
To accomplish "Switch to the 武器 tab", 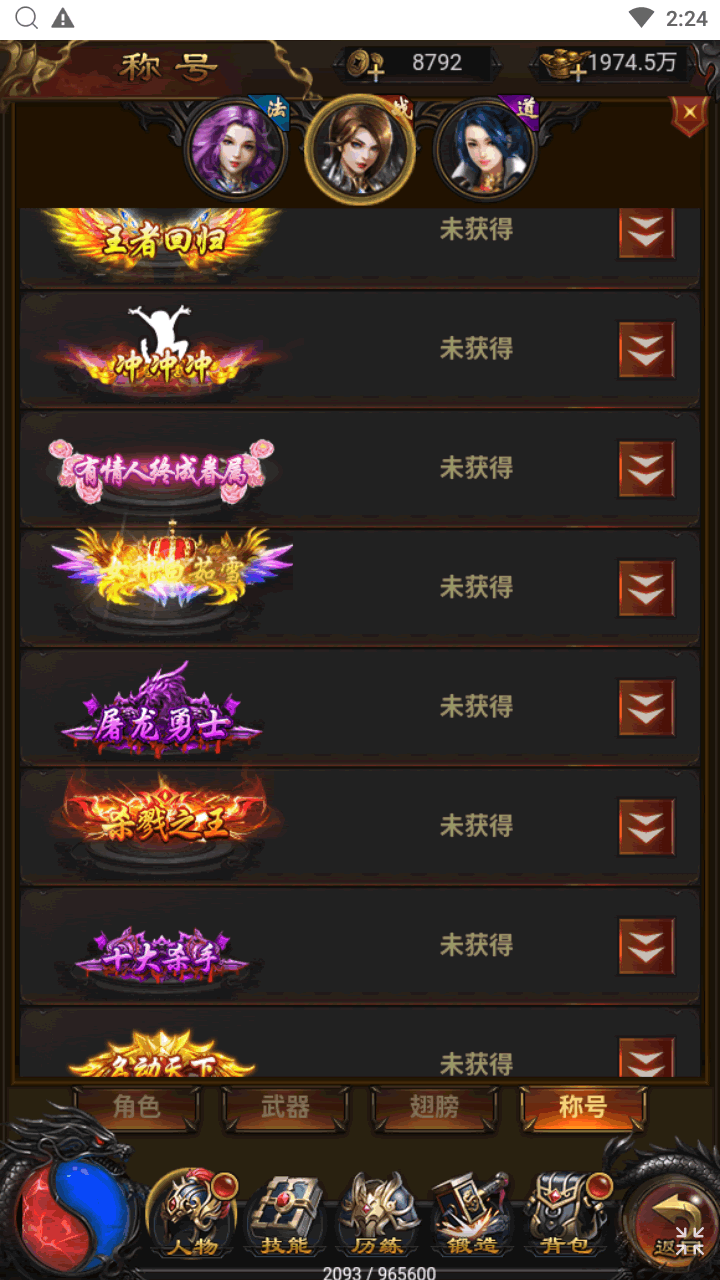I will [x=285, y=1108].
